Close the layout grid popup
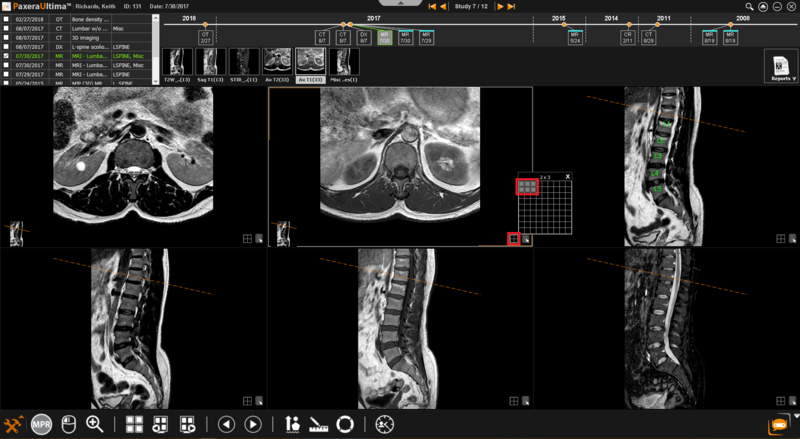This screenshot has height=439, width=800. point(568,177)
